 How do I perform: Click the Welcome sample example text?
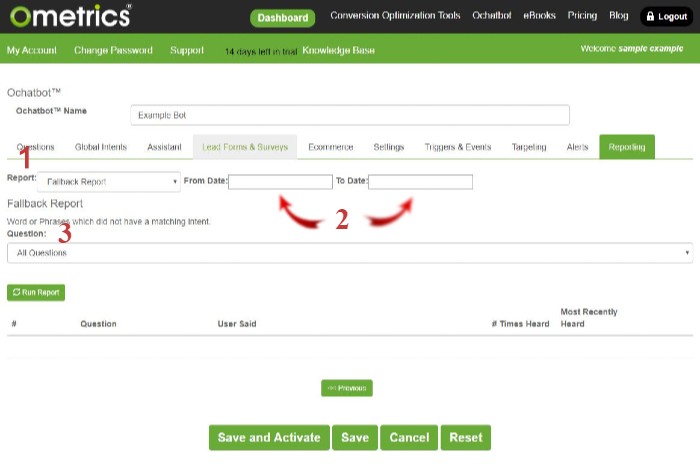[x=632, y=48]
